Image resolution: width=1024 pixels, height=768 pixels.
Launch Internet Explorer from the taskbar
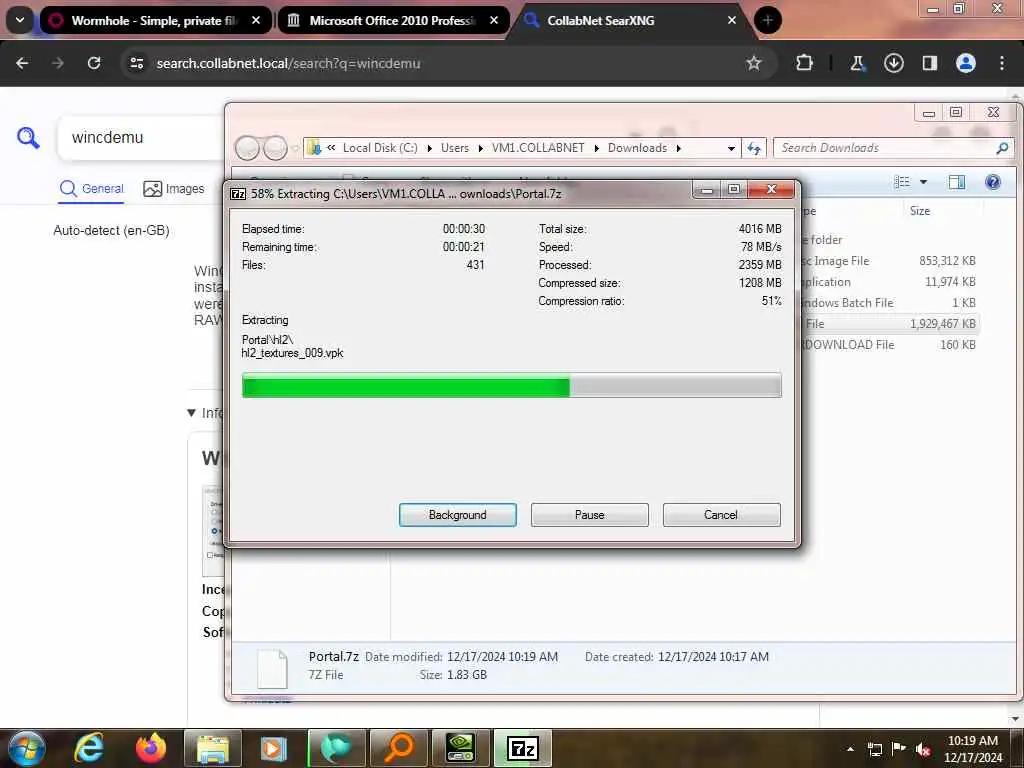[x=89, y=748]
